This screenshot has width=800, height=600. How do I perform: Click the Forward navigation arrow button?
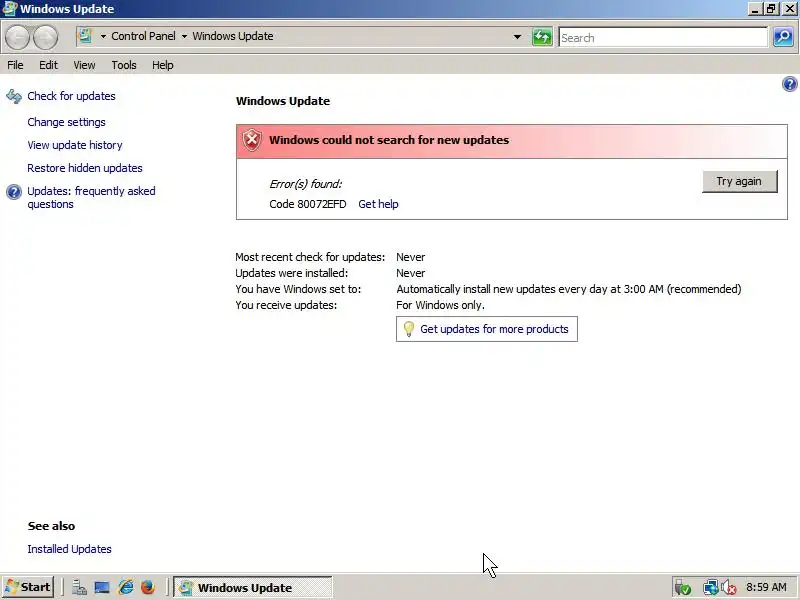(x=45, y=38)
